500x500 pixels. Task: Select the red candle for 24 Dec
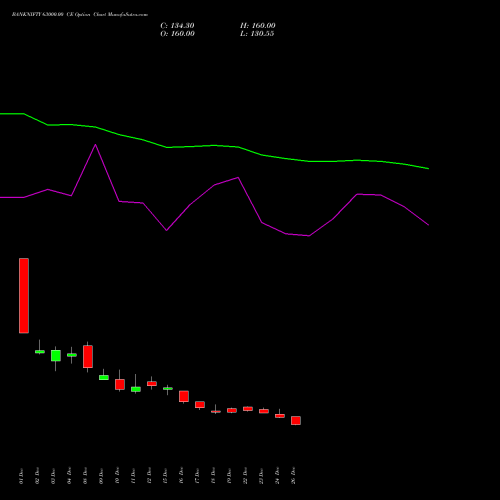[280, 416]
